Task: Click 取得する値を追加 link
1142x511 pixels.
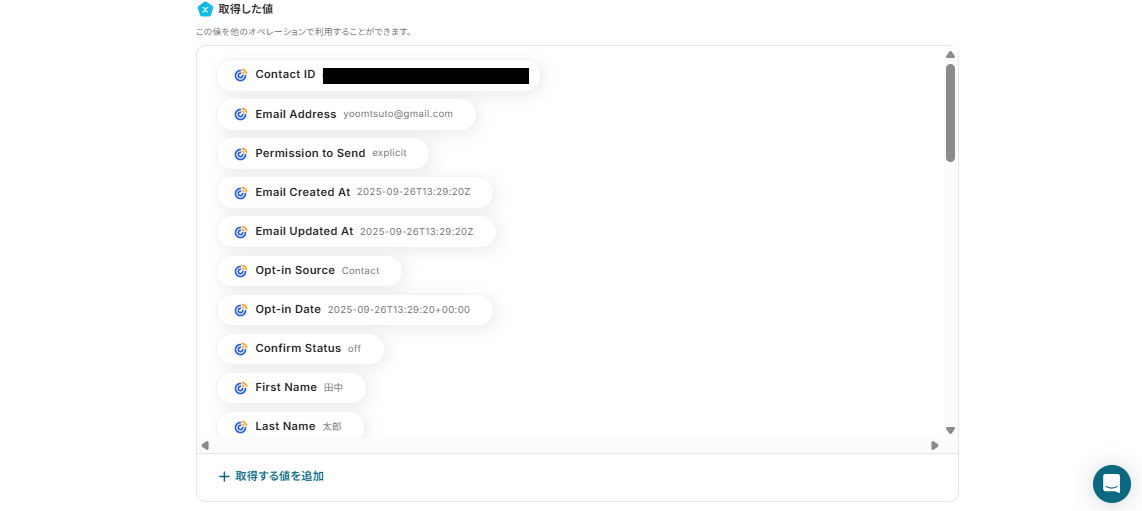Action: [x=280, y=476]
